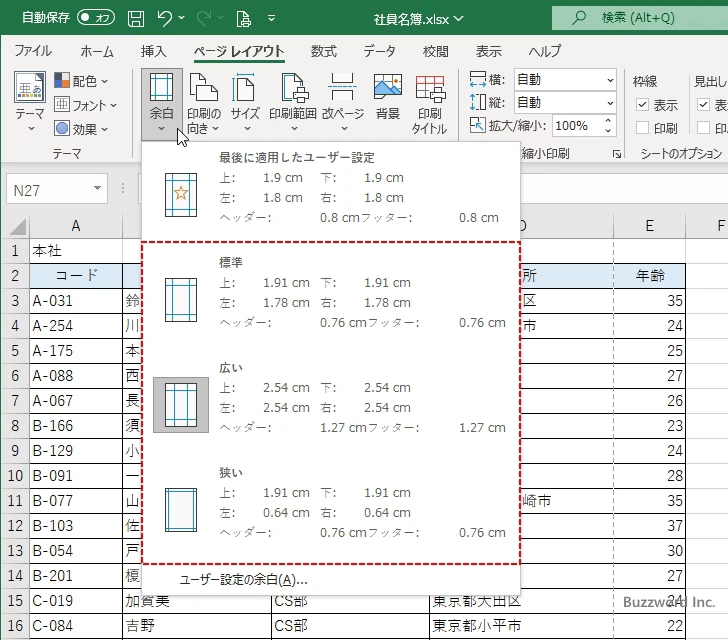Open ユーザー設定の余白(A)... custom margins

click(331, 580)
